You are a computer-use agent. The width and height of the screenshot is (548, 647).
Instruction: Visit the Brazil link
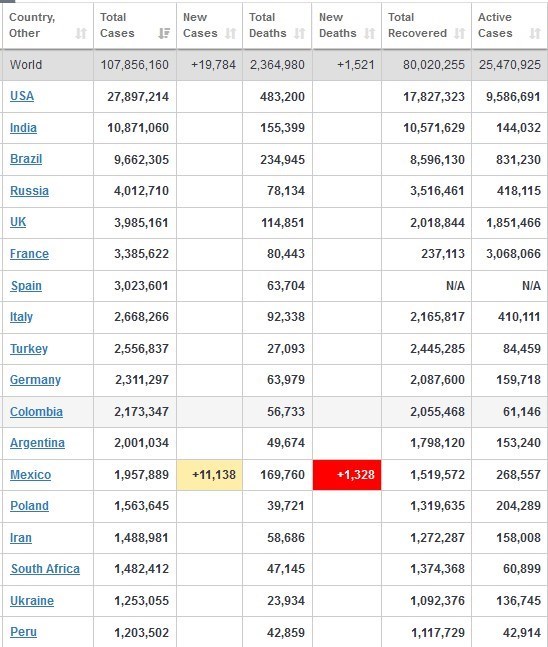pyautogui.click(x=26, y=159)
